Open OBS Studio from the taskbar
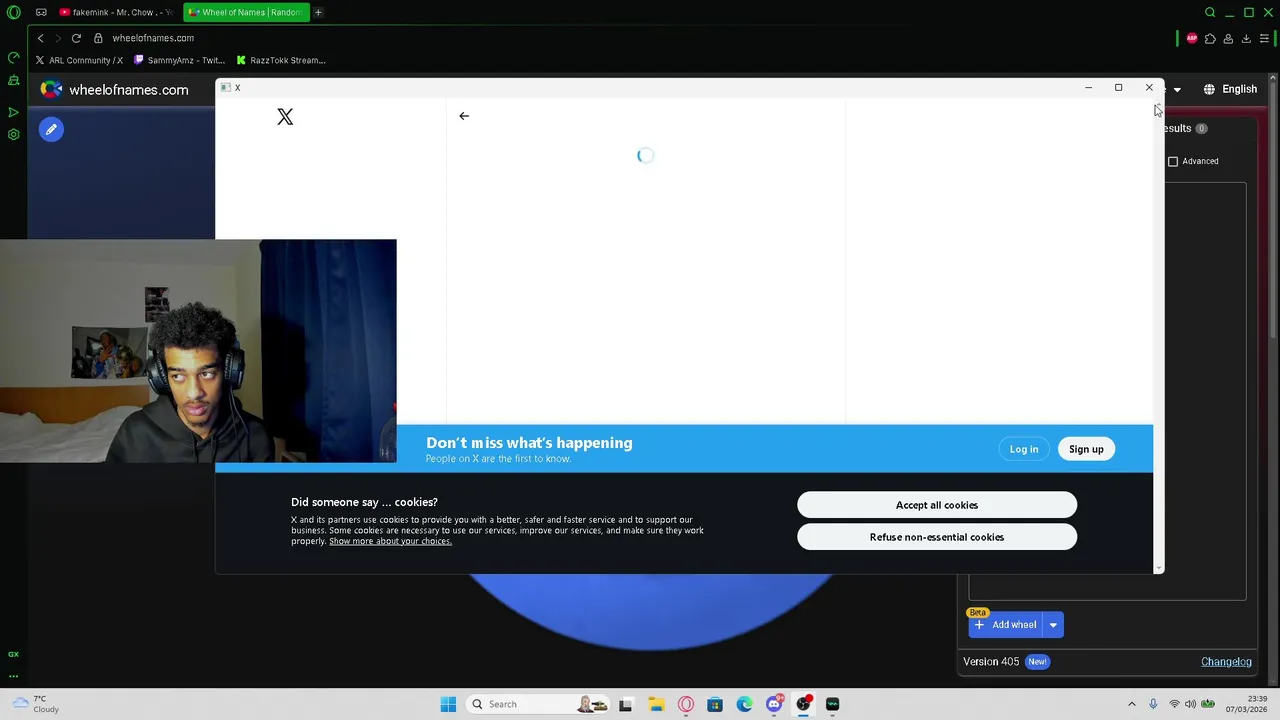The image size is (1280, 720). click(803, 704)
